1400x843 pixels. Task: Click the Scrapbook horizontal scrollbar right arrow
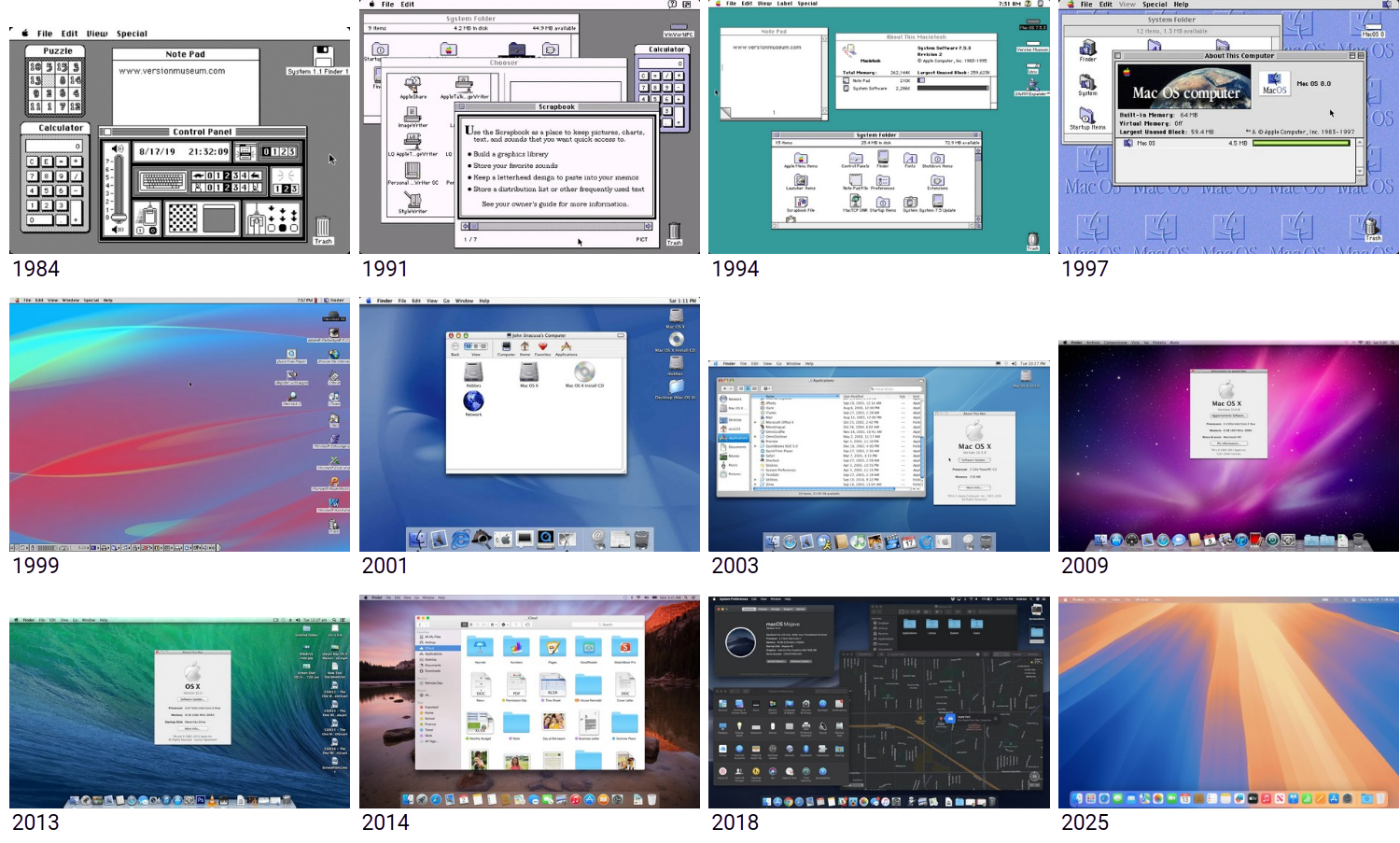pos(649,226)
